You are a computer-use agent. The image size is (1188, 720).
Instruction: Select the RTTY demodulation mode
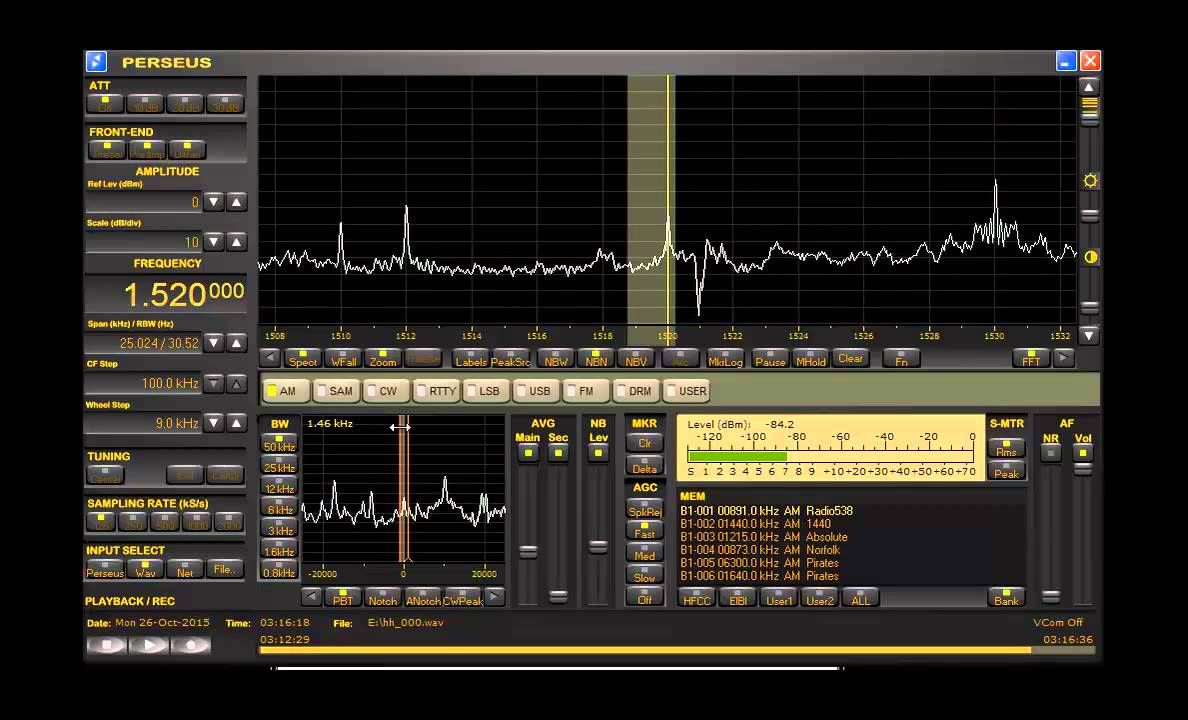tap(436, 391)
